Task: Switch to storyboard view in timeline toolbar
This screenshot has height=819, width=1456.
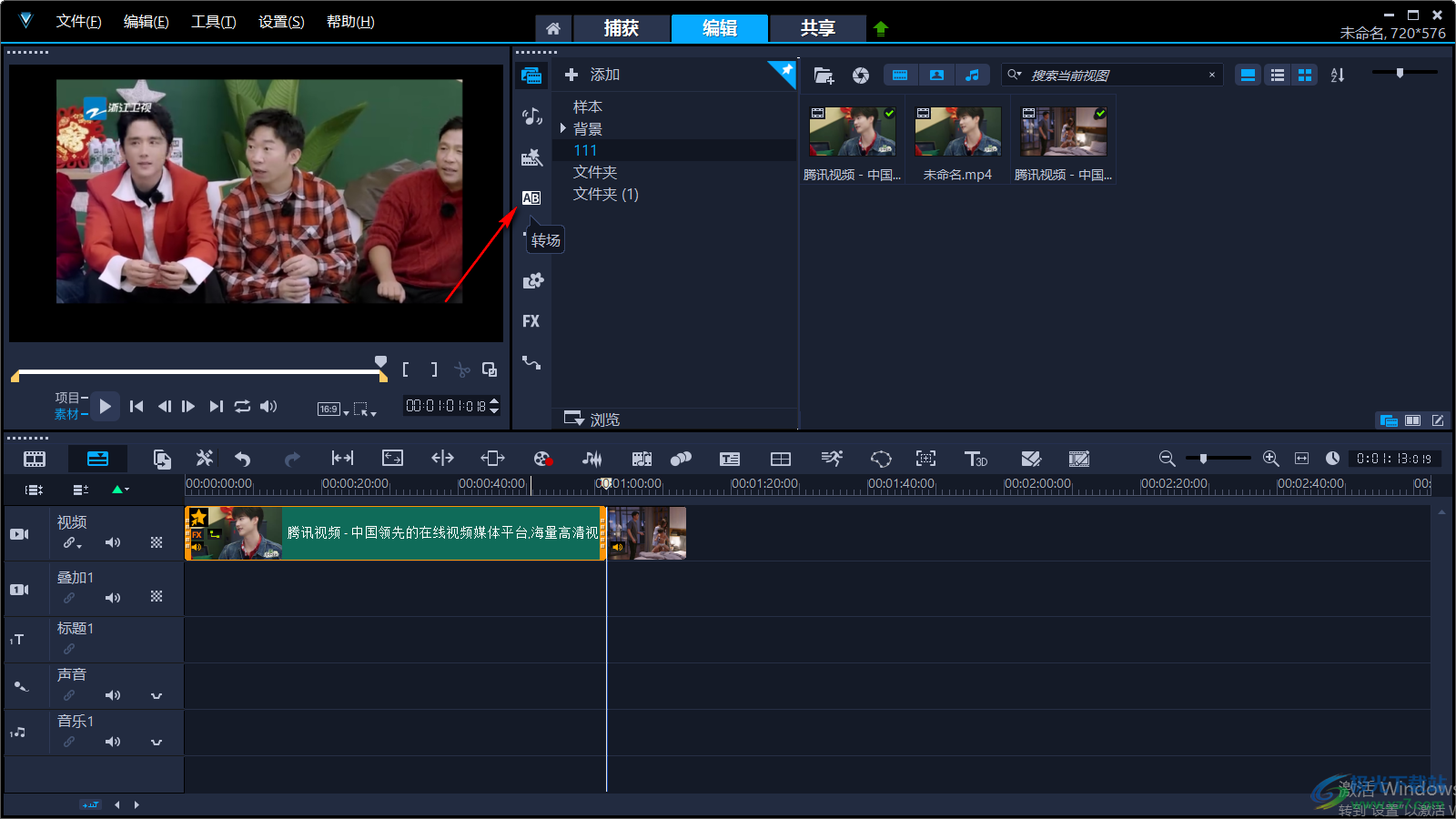Action: (x=35, y=459)
